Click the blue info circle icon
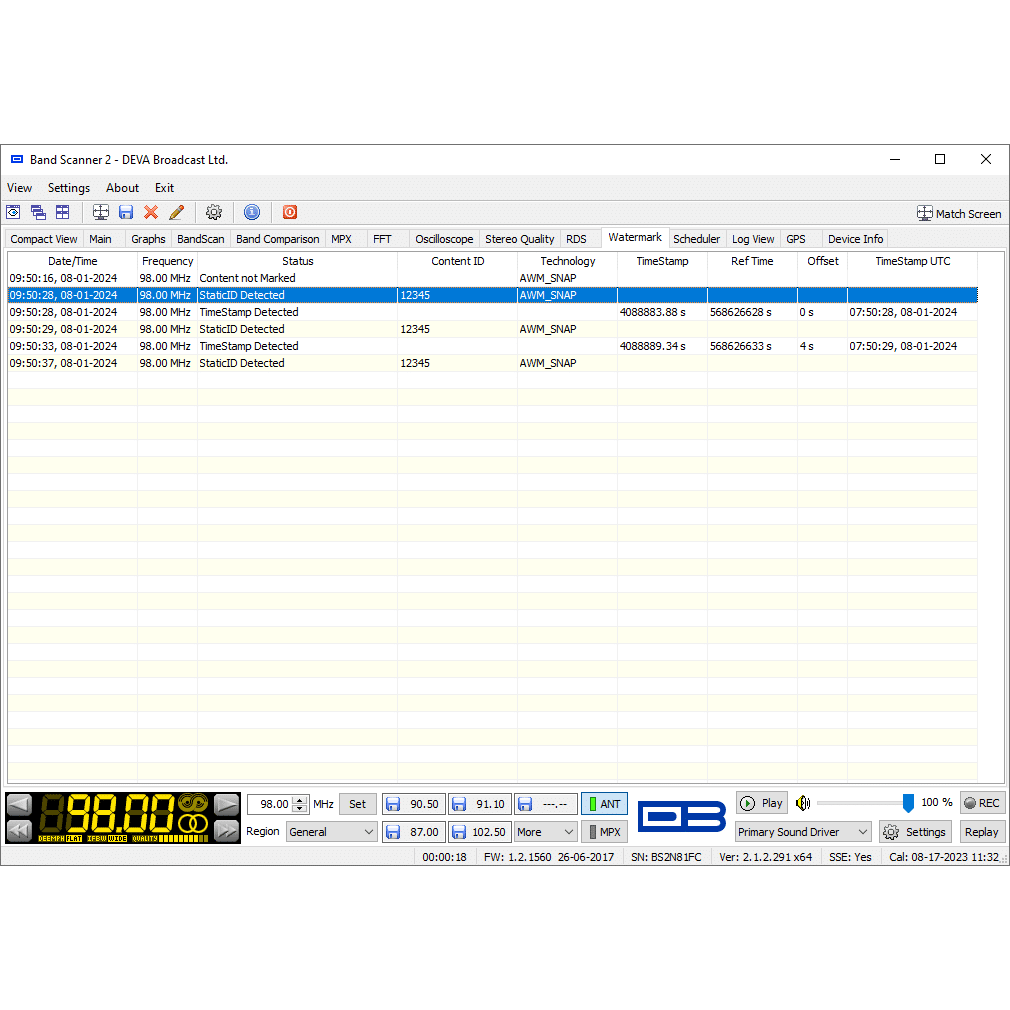The image size is (1010, 1010). point(252,212)
